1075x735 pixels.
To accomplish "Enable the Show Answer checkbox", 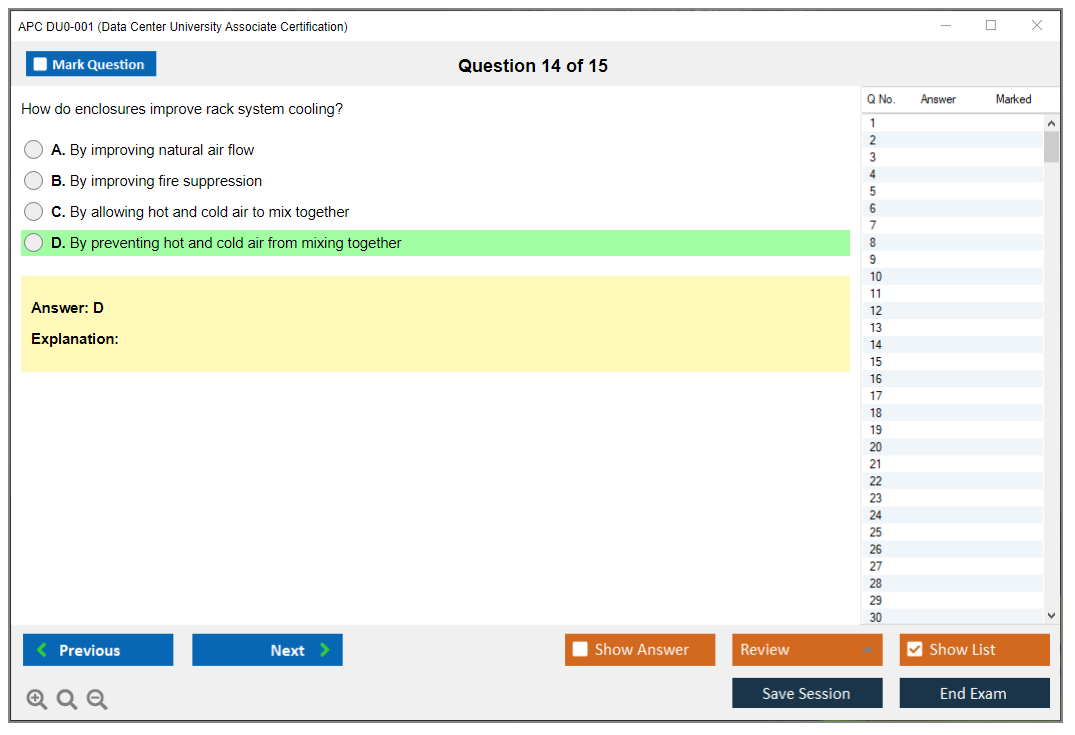I will (x=580, y=650).
